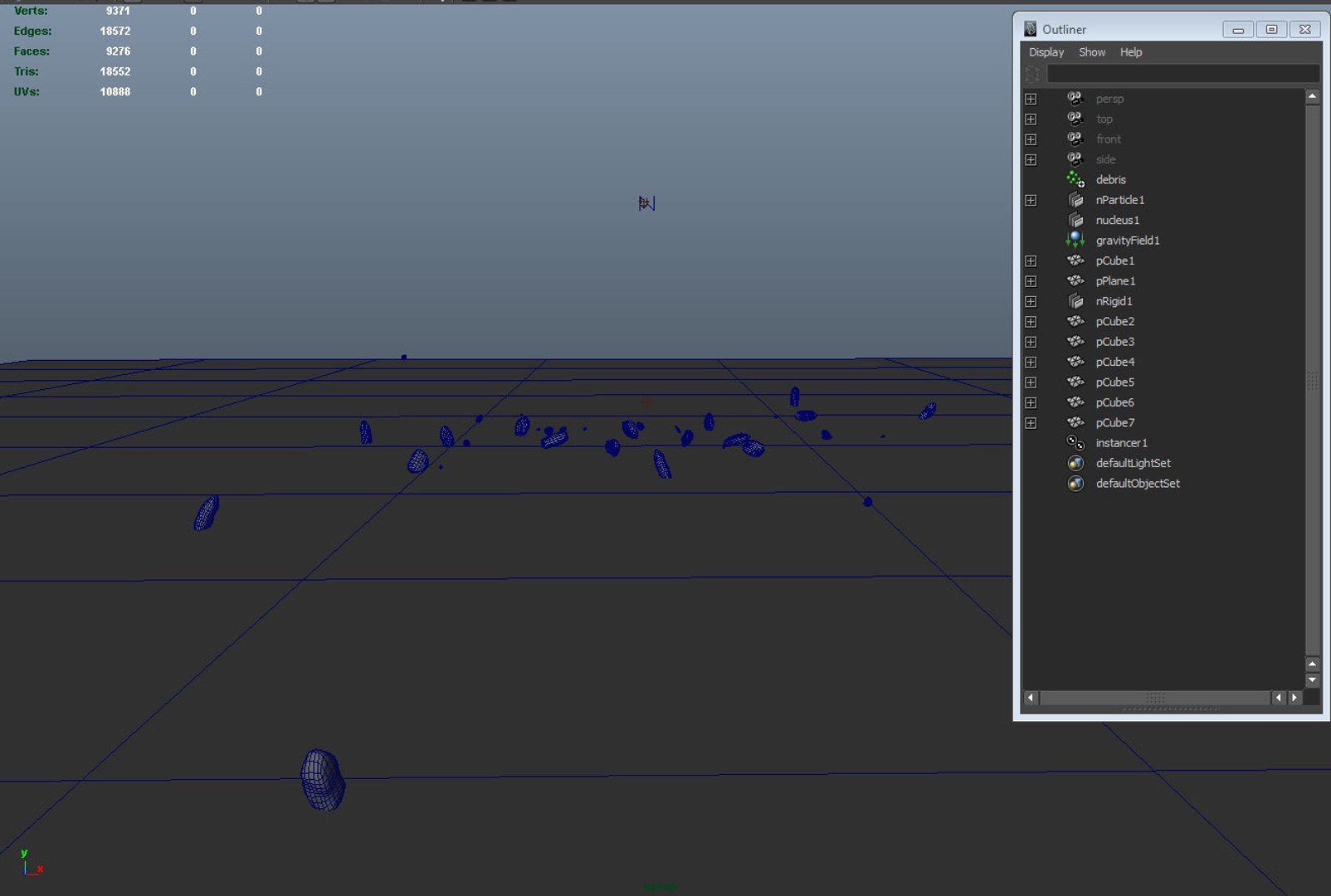This screenshot has width=1331, height=896.
Task: Click the gravityField1 field icon
Action: (1075, 240)
